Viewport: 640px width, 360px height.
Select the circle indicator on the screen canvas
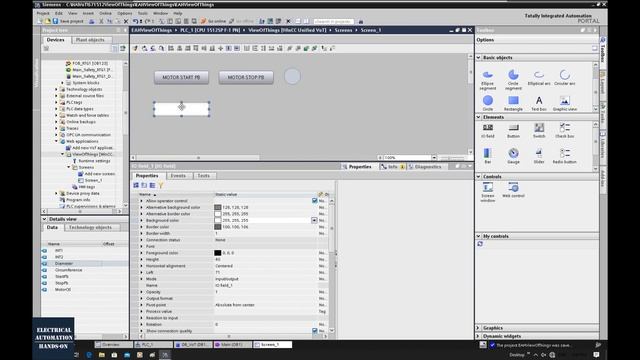click(292, 76)
